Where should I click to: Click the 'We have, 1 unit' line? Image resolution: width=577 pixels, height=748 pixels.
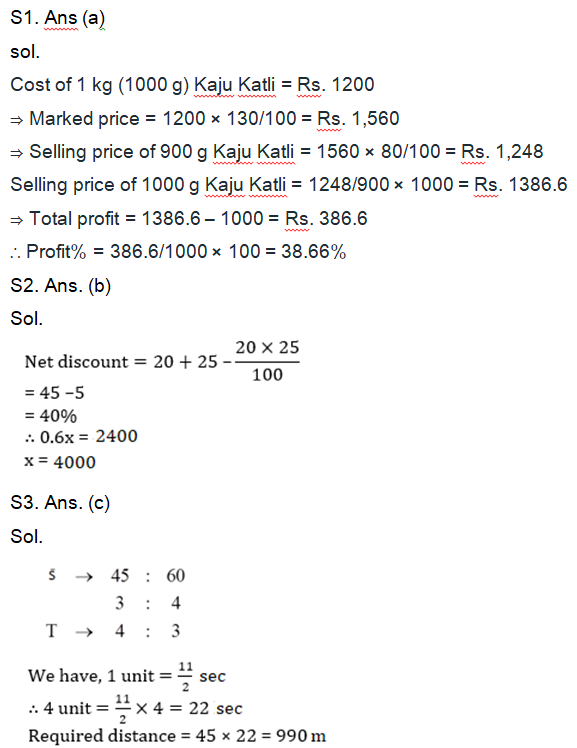[127, 676]
